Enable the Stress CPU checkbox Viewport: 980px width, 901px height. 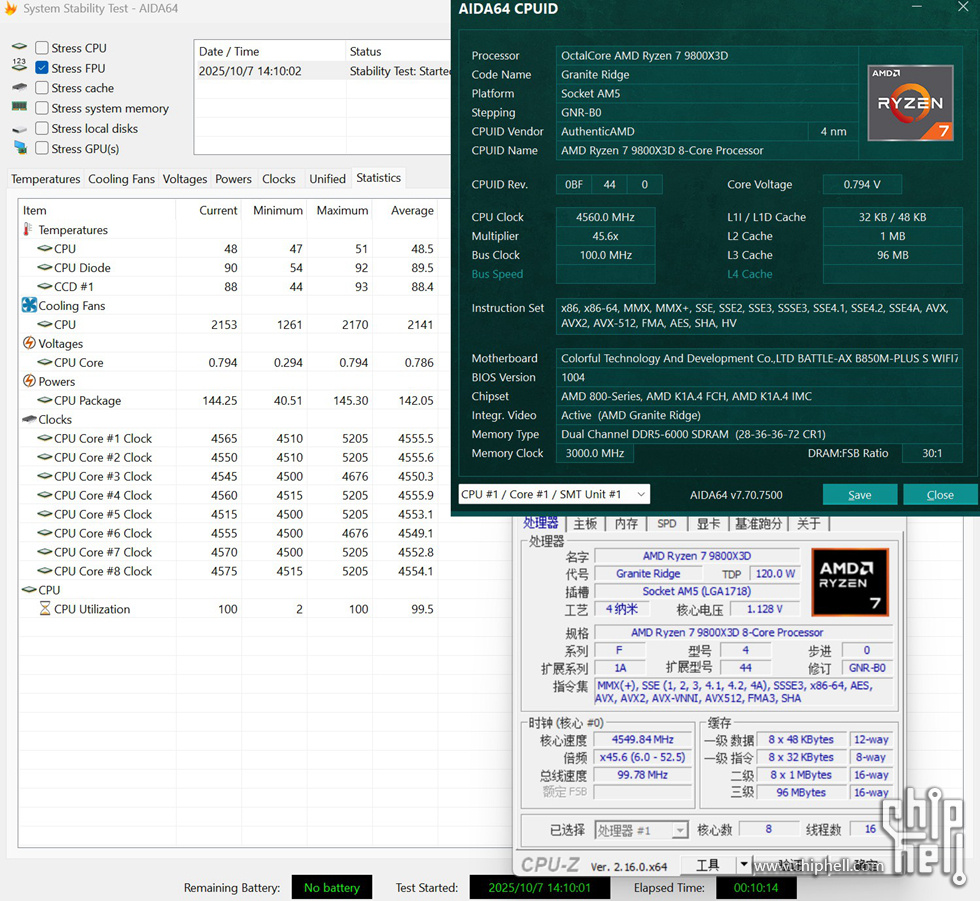42,48
